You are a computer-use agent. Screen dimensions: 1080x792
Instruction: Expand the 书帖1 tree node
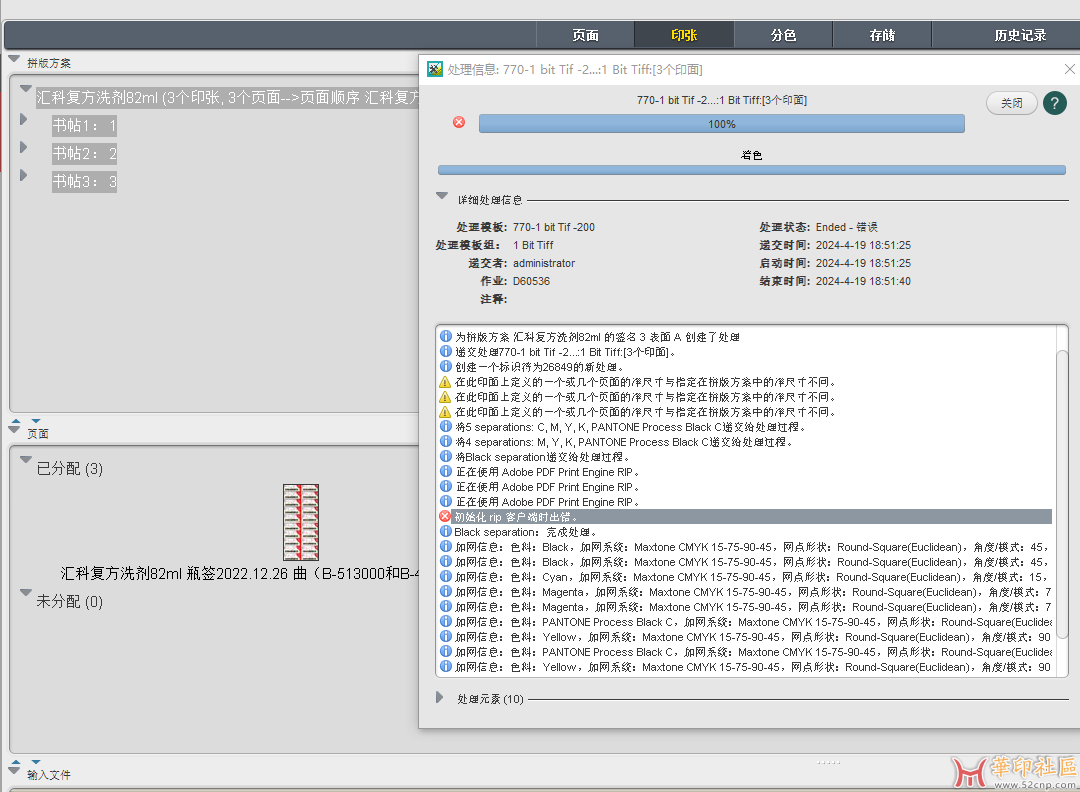click(x=23, y=119)
